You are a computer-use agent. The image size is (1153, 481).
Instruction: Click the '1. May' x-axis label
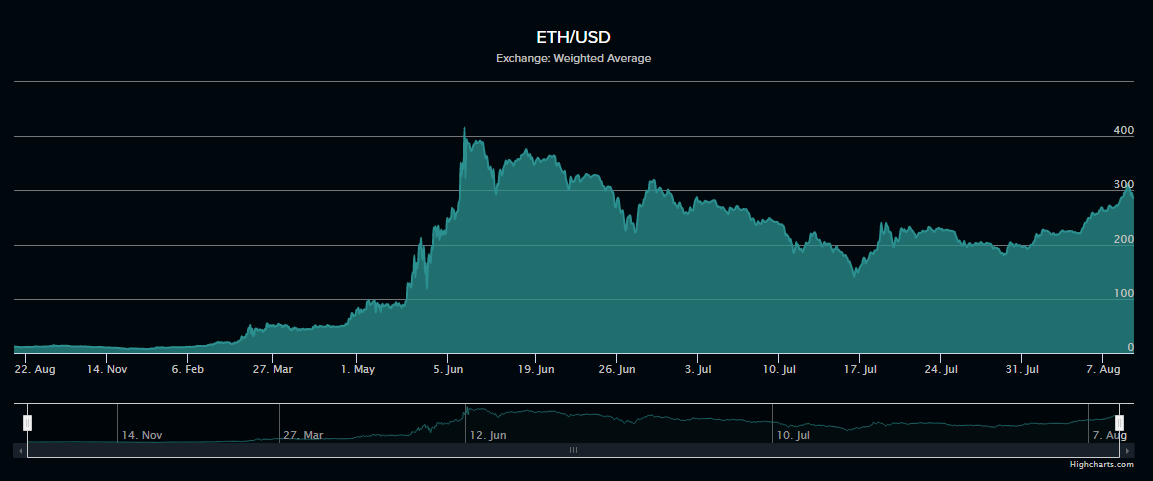[x=358, y=369]
